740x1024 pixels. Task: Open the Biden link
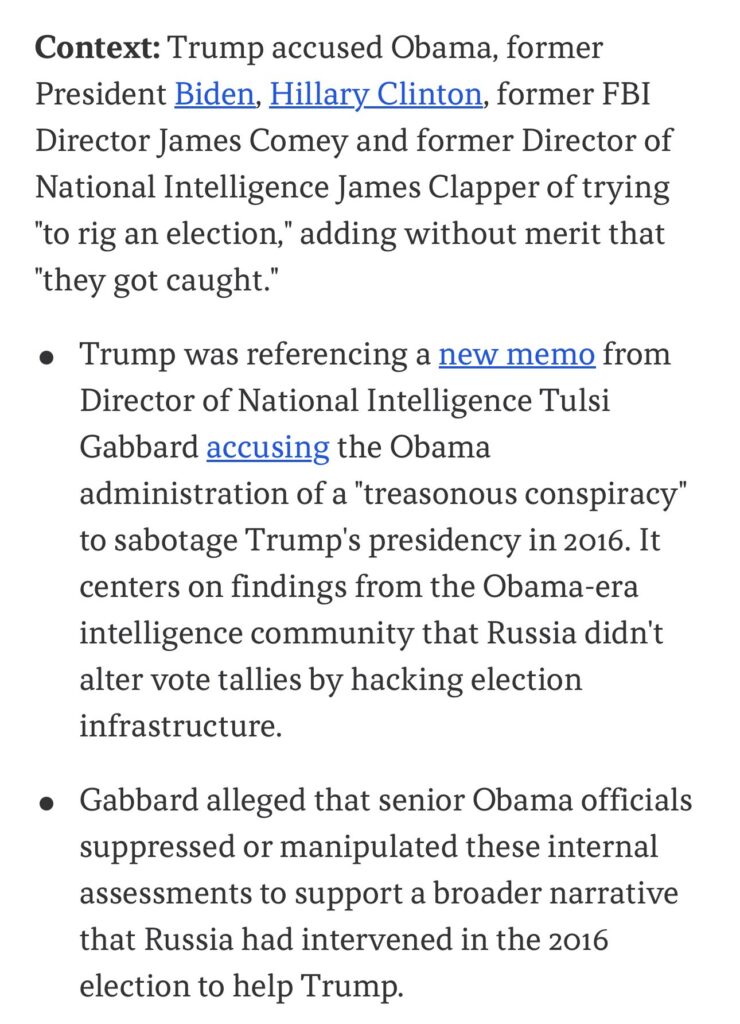click(x=214, y=94)
